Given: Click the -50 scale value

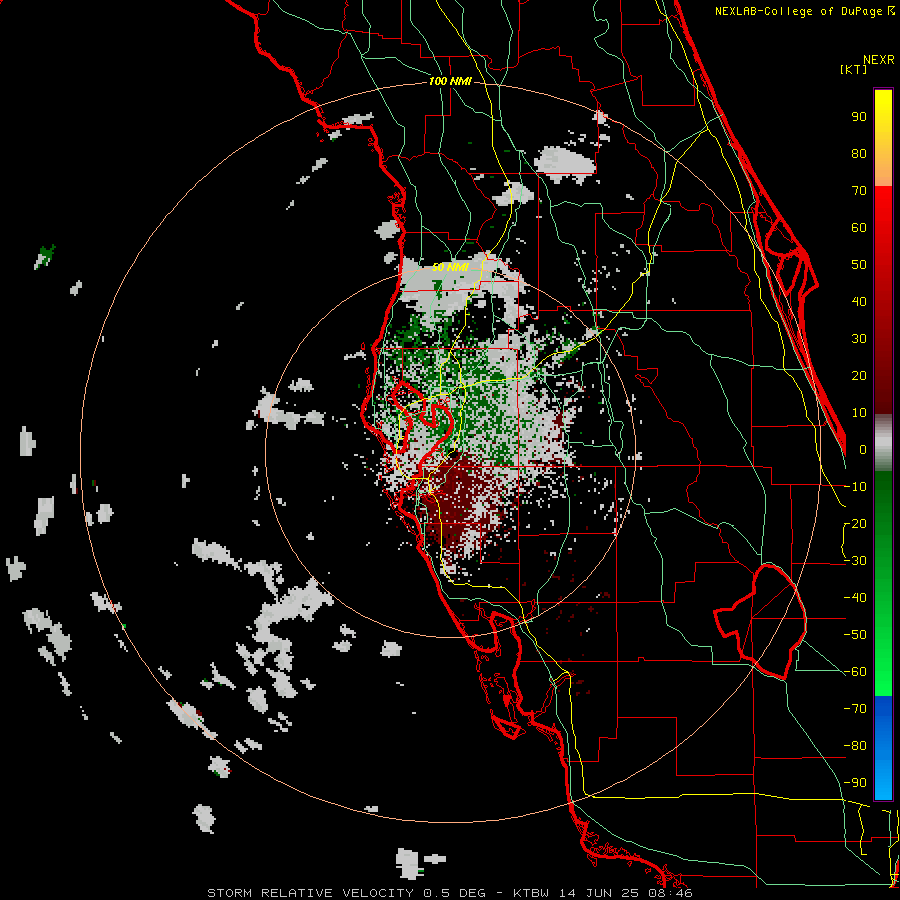Looking at the screenshot, I should pyautogui.click(x=855, y=635).
